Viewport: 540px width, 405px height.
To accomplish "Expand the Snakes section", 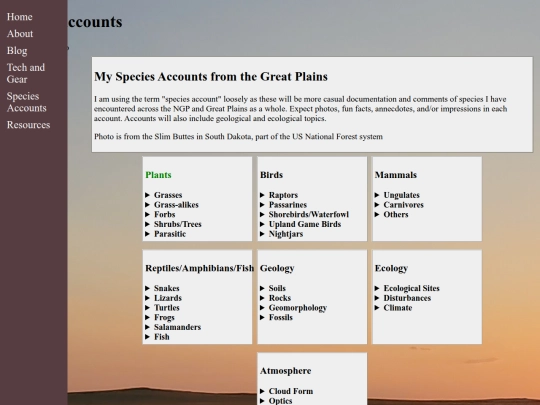I will coord(162,288).
